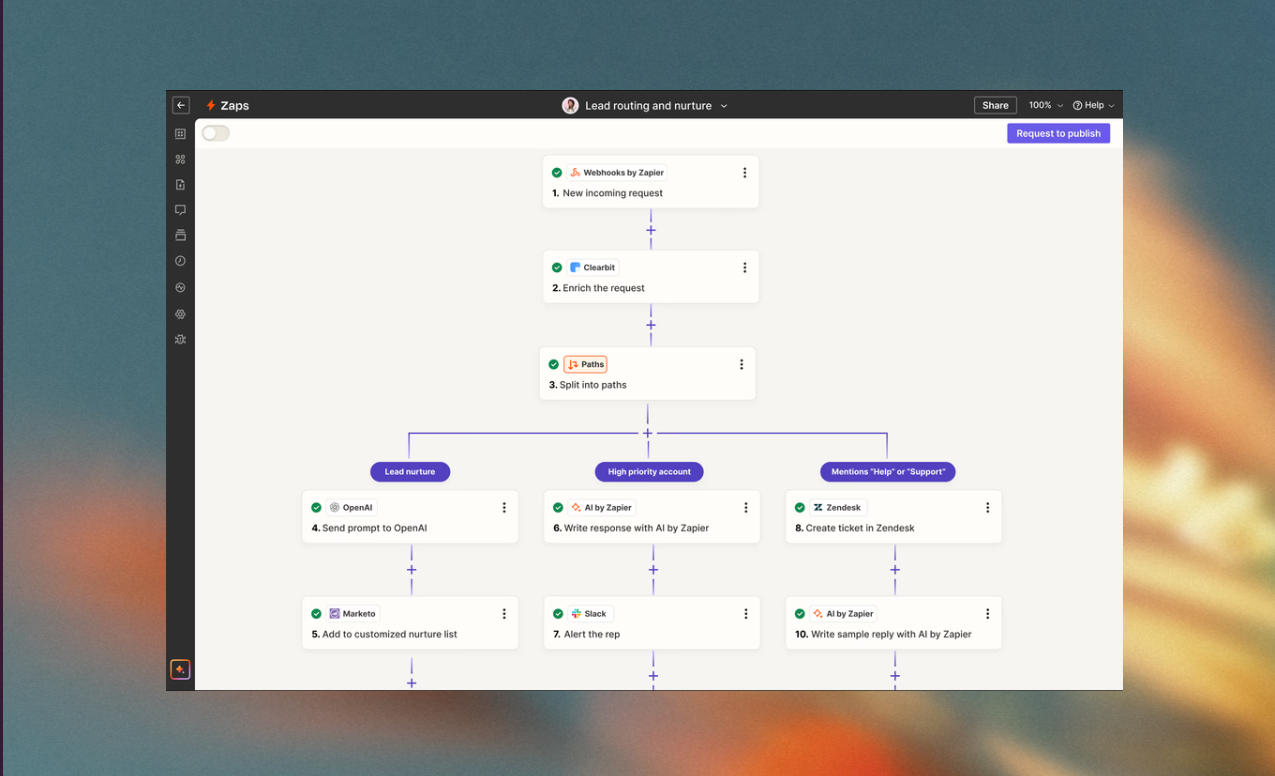Open the four-circles apps sidebar icon

180,159
